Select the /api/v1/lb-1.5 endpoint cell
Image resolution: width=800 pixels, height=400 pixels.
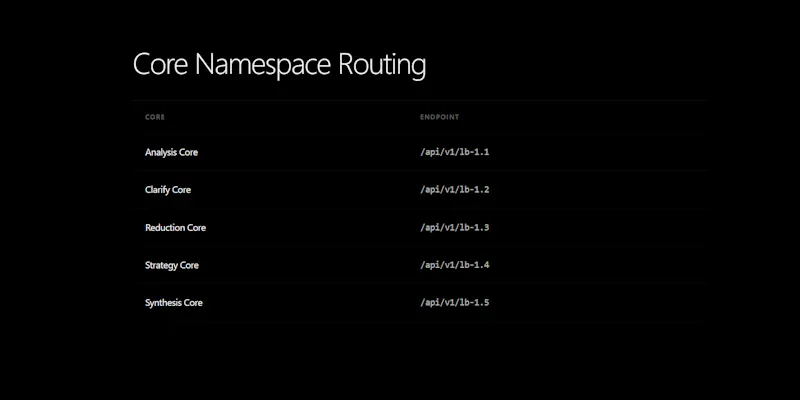[x=455, y=303]
